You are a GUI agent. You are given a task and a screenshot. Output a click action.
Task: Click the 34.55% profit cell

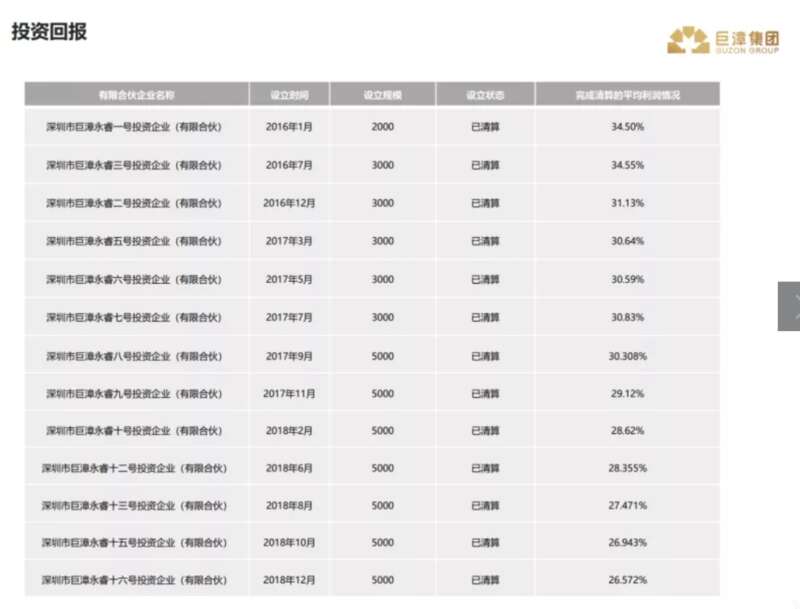point(628,165)
